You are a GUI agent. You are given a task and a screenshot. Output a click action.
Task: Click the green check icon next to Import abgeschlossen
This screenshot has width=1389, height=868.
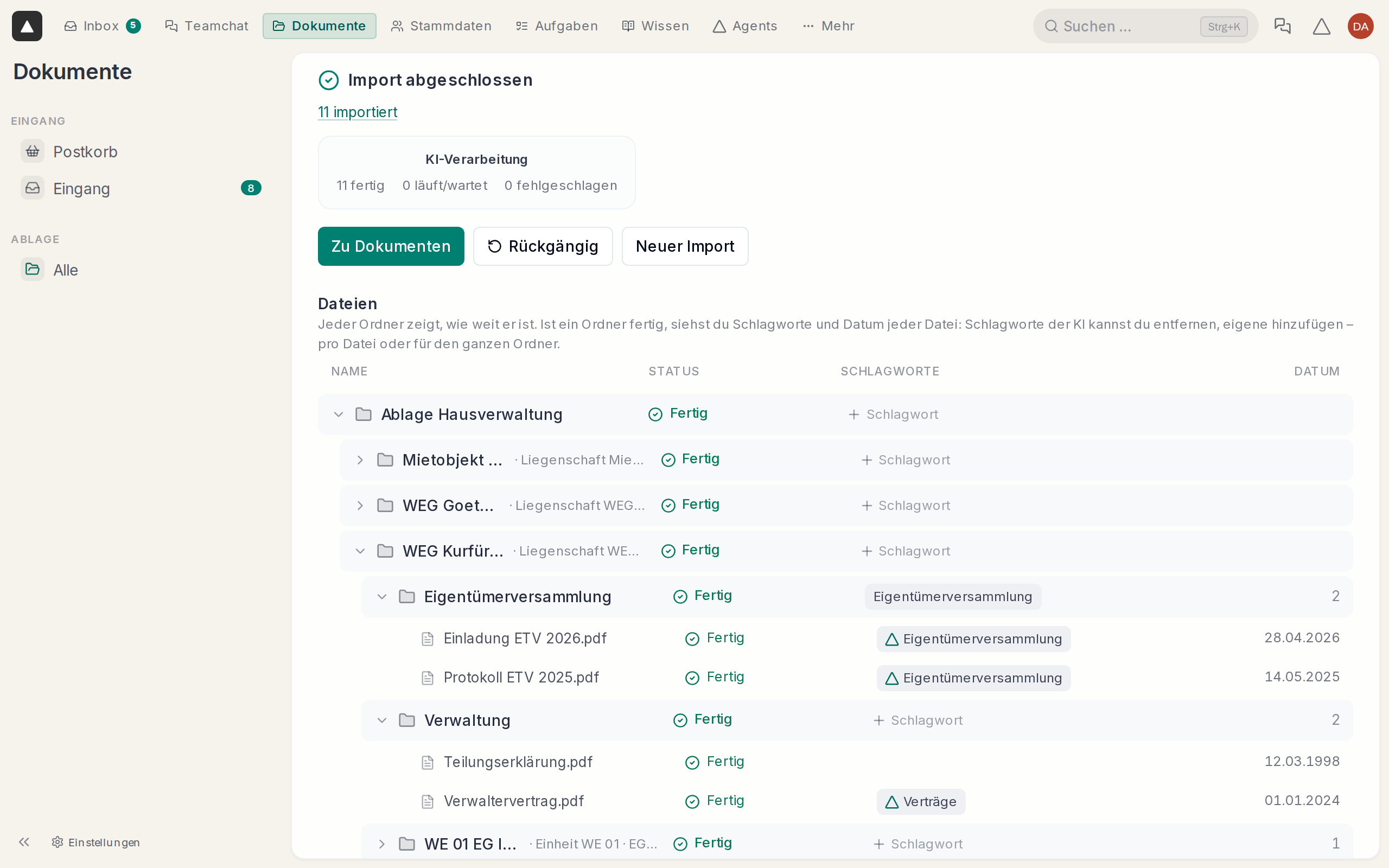pyautogui.click(x=329, y=80)
